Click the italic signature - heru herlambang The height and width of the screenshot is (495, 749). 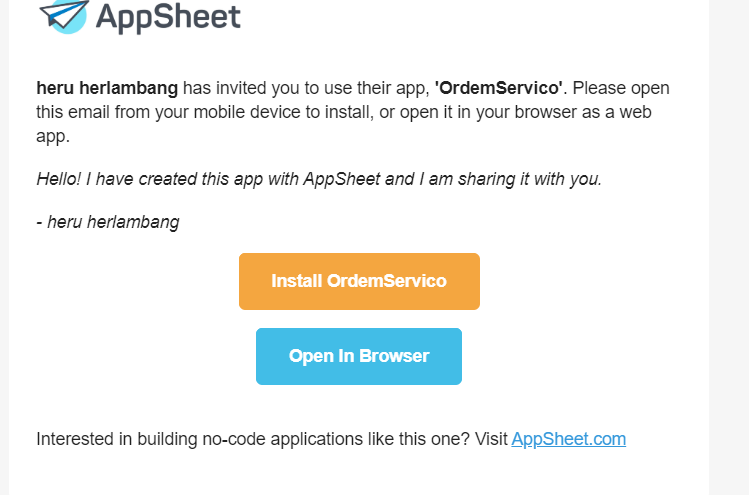click(108, 222)
